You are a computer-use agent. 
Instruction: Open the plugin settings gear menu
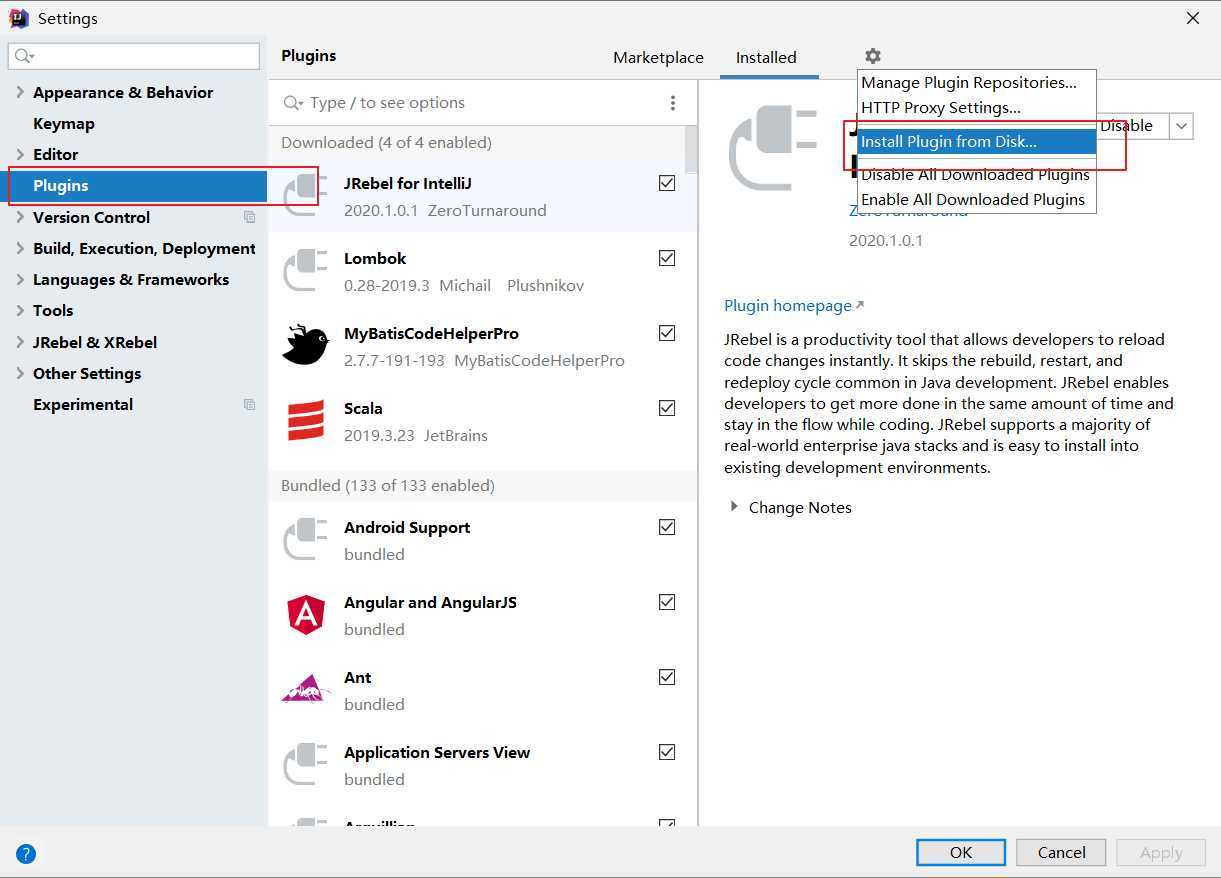[x=873, y=57]
